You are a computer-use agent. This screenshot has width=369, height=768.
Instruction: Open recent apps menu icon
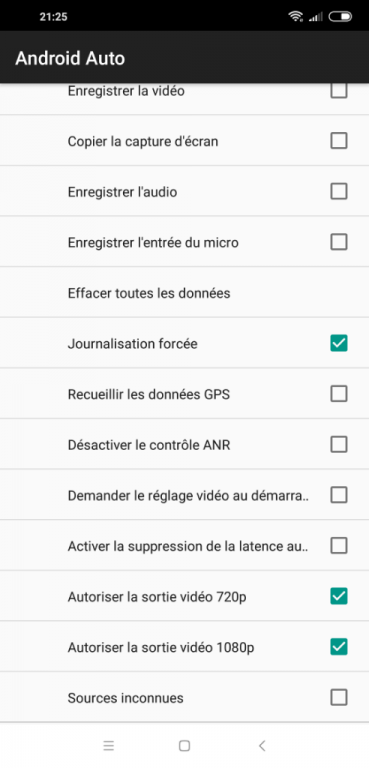coord(109,745)
